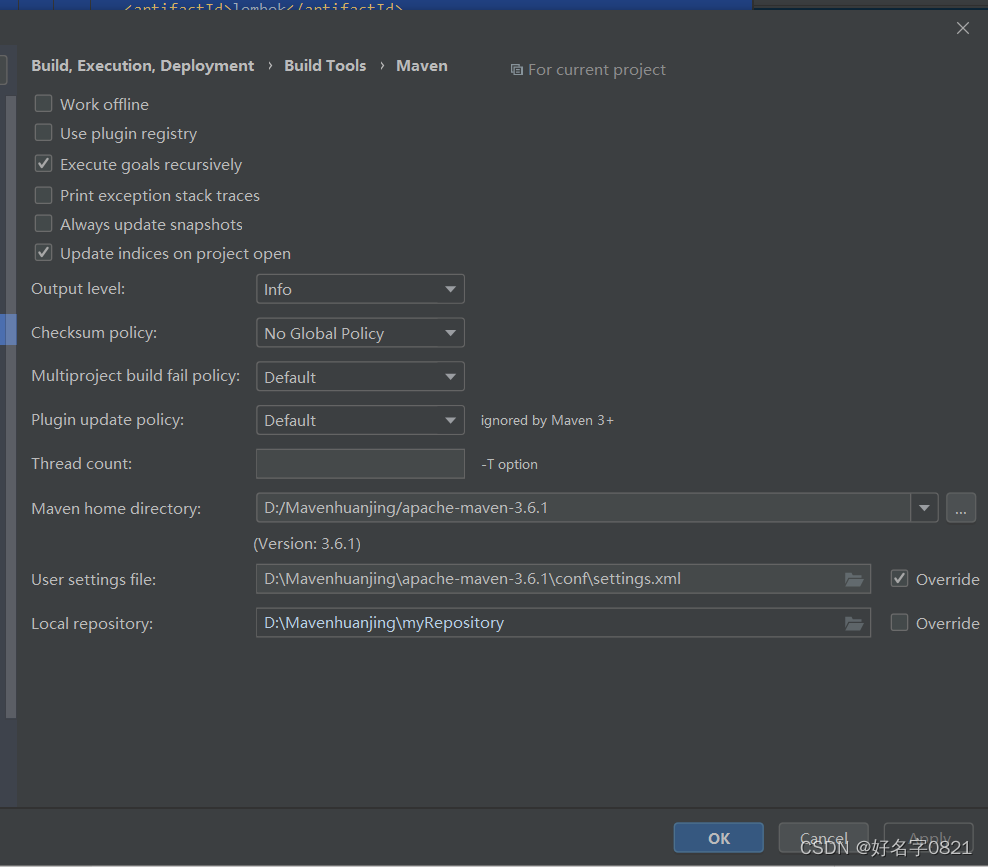Disable Execute goals recursively
The image size is (988, 867).
[x=43, y=163]
